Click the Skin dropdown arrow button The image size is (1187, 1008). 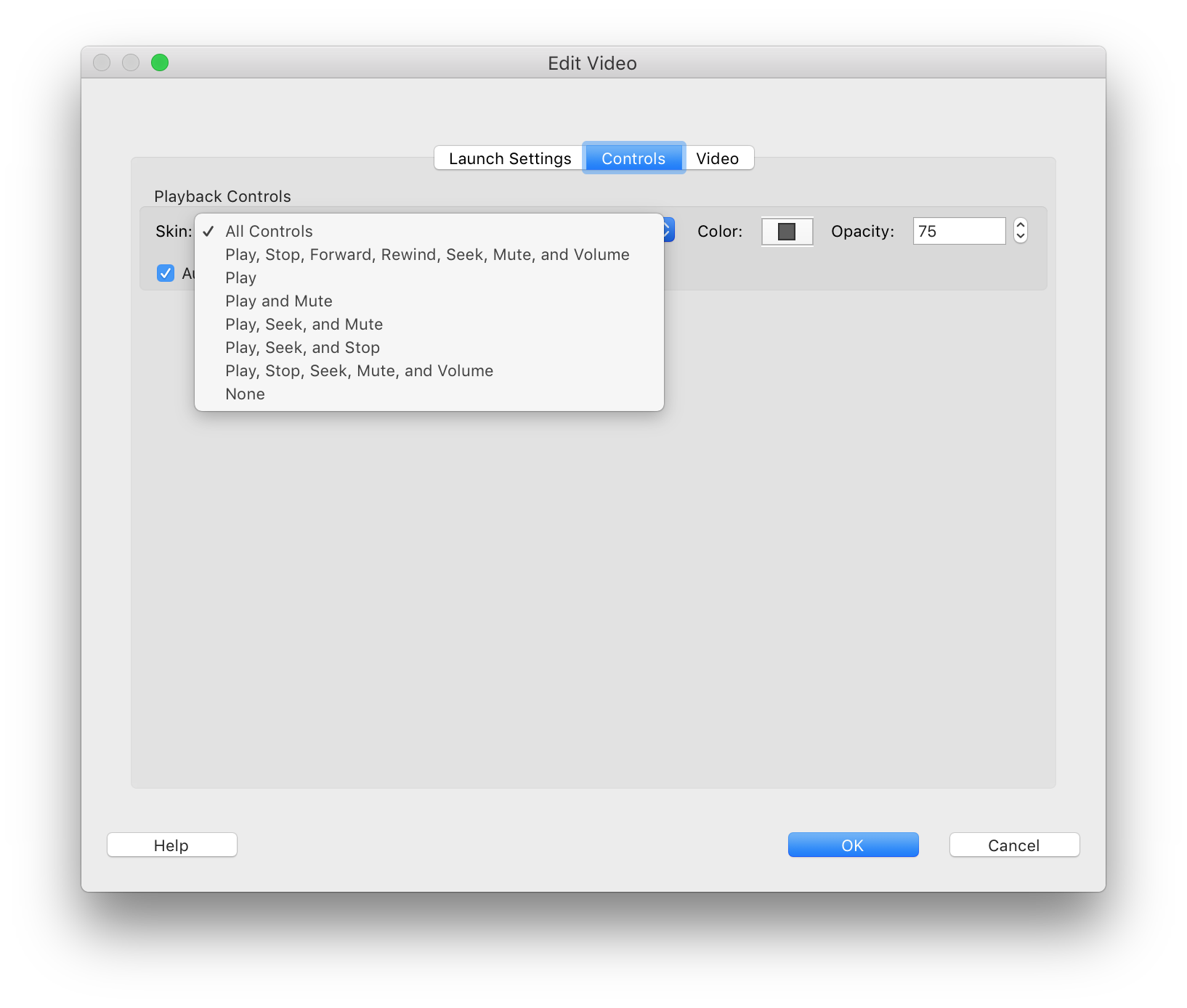point(668,231)
